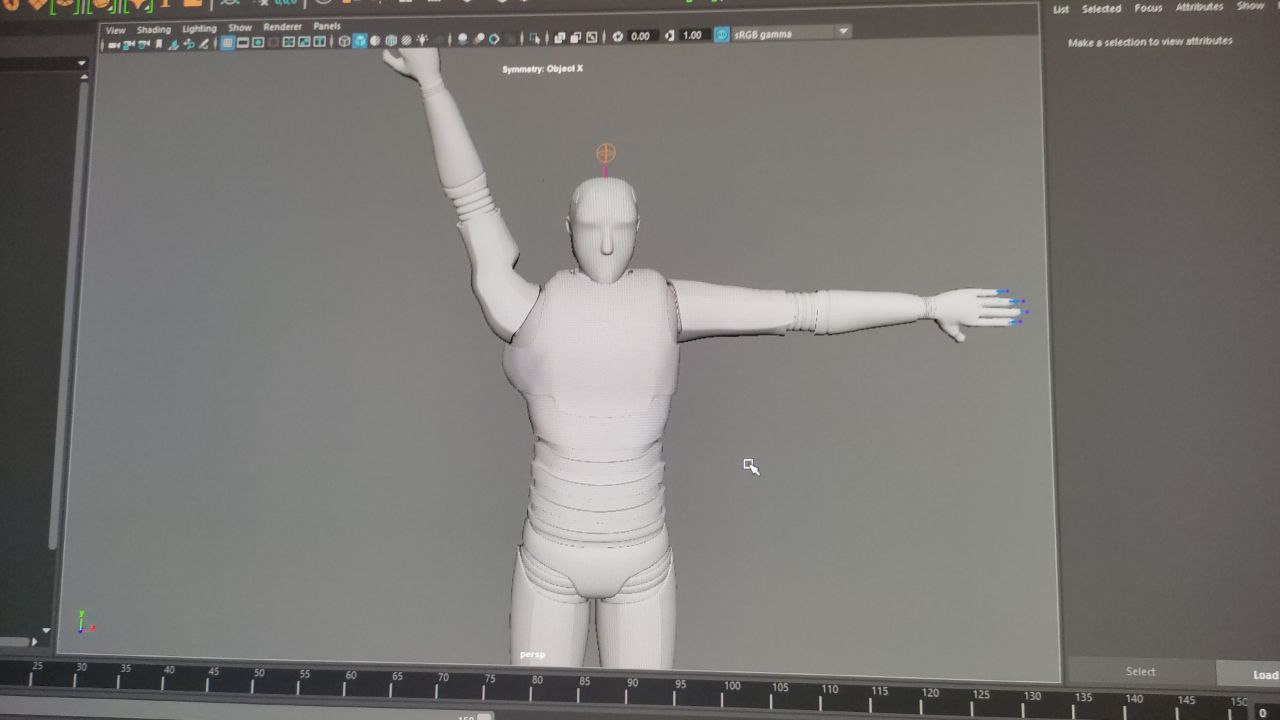Toggle Wireframe on Shaded display

click(x=391, y=41)
